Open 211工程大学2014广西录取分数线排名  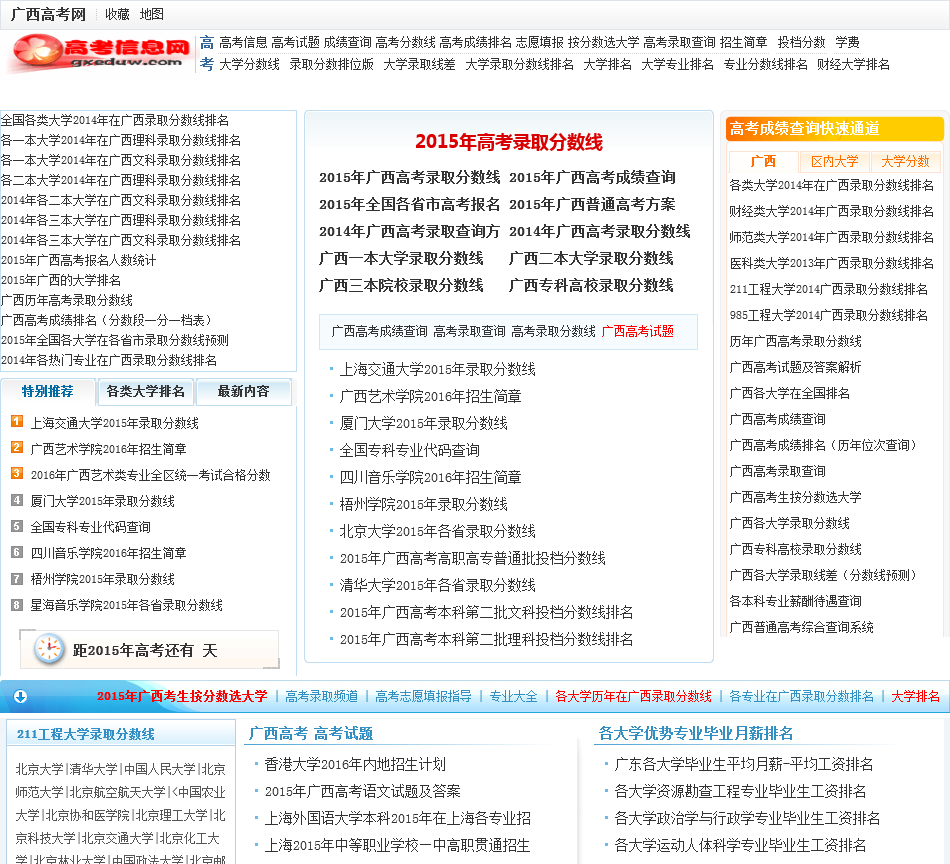click(x=828, y=290)
